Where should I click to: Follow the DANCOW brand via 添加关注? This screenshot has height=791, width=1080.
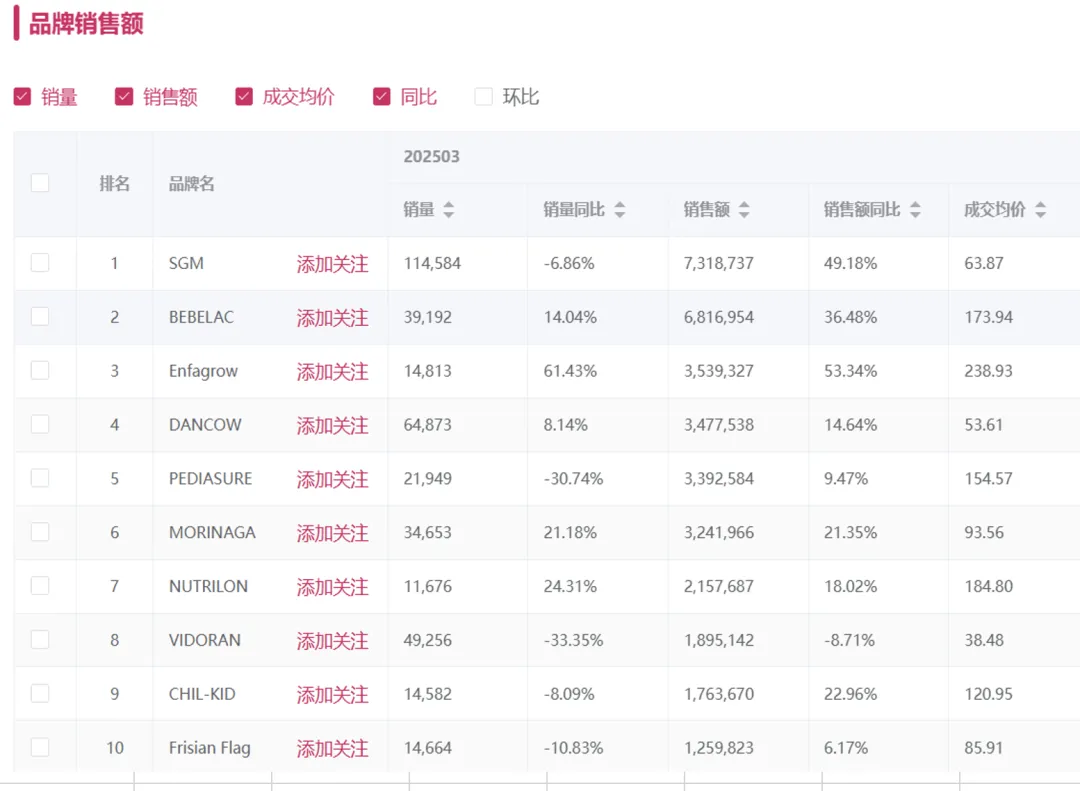[332, 426]
